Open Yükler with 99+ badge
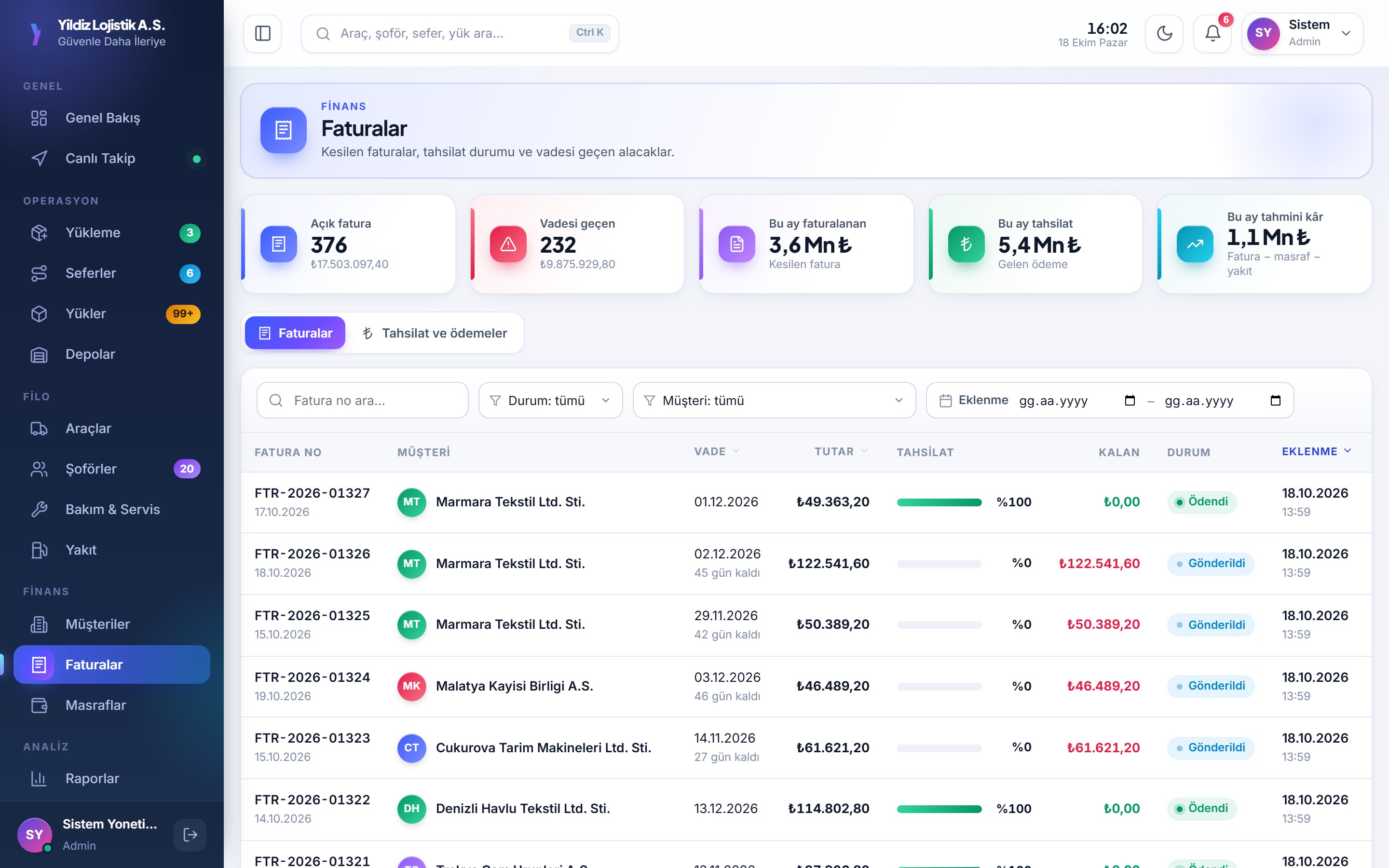Screen dimensions: 1389x868 [x=112, y=314]
